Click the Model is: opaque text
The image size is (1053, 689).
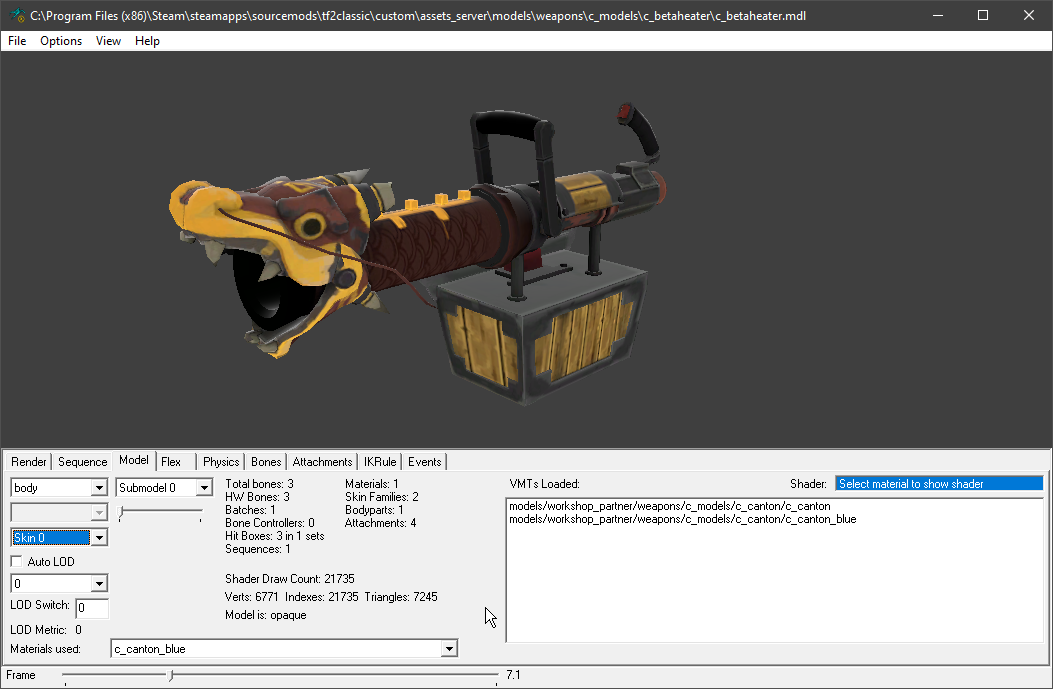pyautogui.click(x=265, y=615)
